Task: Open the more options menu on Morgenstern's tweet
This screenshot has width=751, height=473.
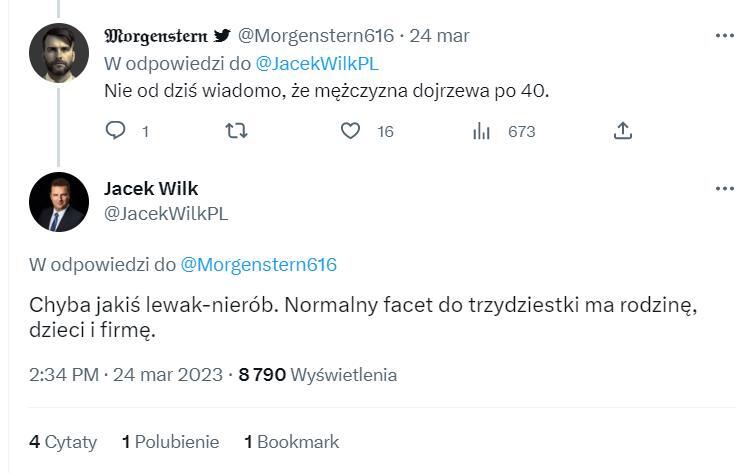Action: pos(725,36)
